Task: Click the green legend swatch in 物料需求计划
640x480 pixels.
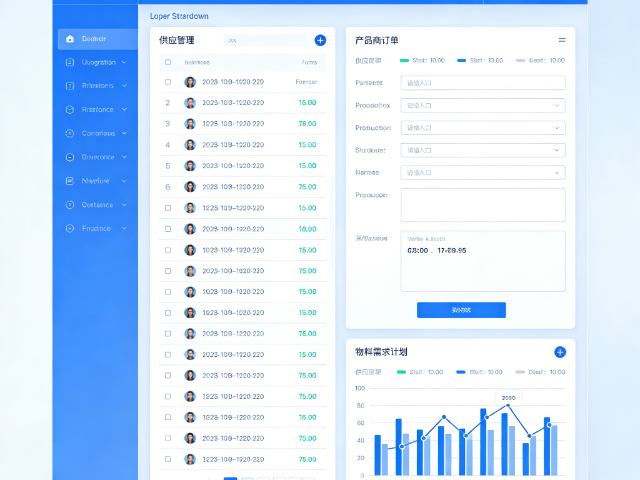Action: point(402,372)
